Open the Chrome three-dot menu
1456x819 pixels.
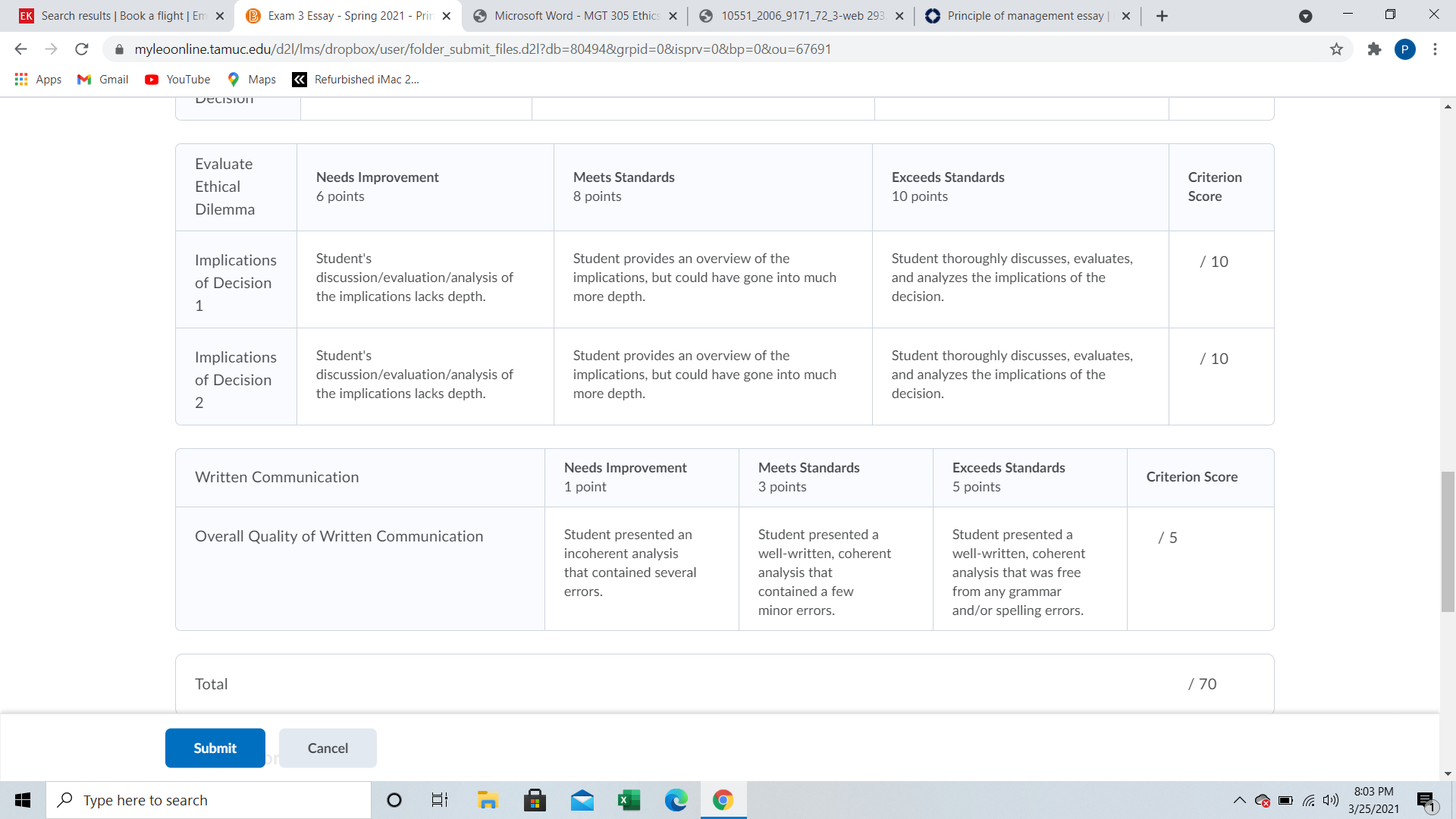(1435, 49)
